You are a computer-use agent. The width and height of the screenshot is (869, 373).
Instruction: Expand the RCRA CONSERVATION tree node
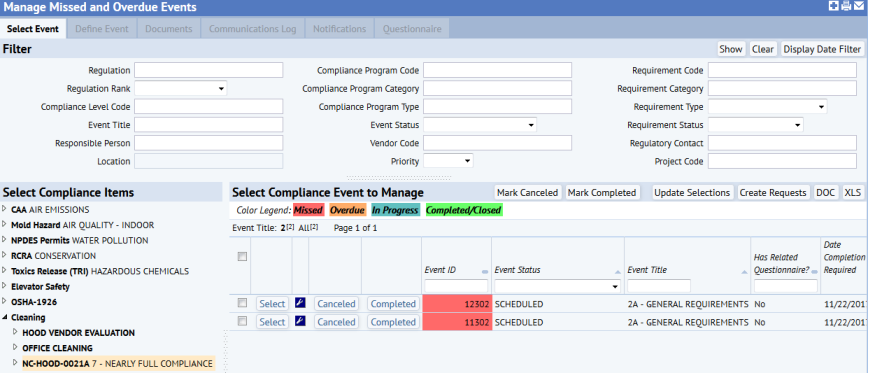(x=5, y=256)
